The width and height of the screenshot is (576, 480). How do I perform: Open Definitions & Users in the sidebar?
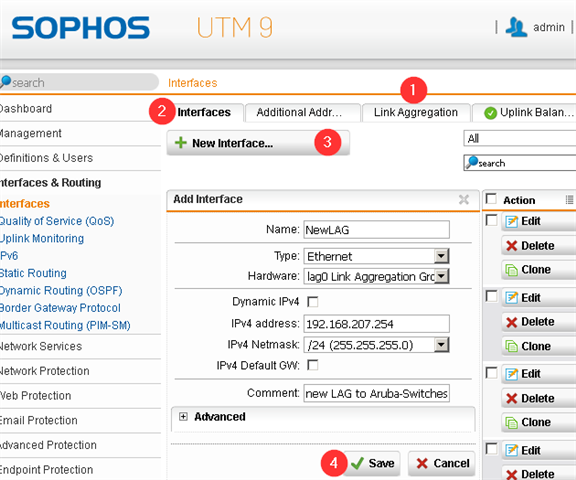(x=80, y=158)
